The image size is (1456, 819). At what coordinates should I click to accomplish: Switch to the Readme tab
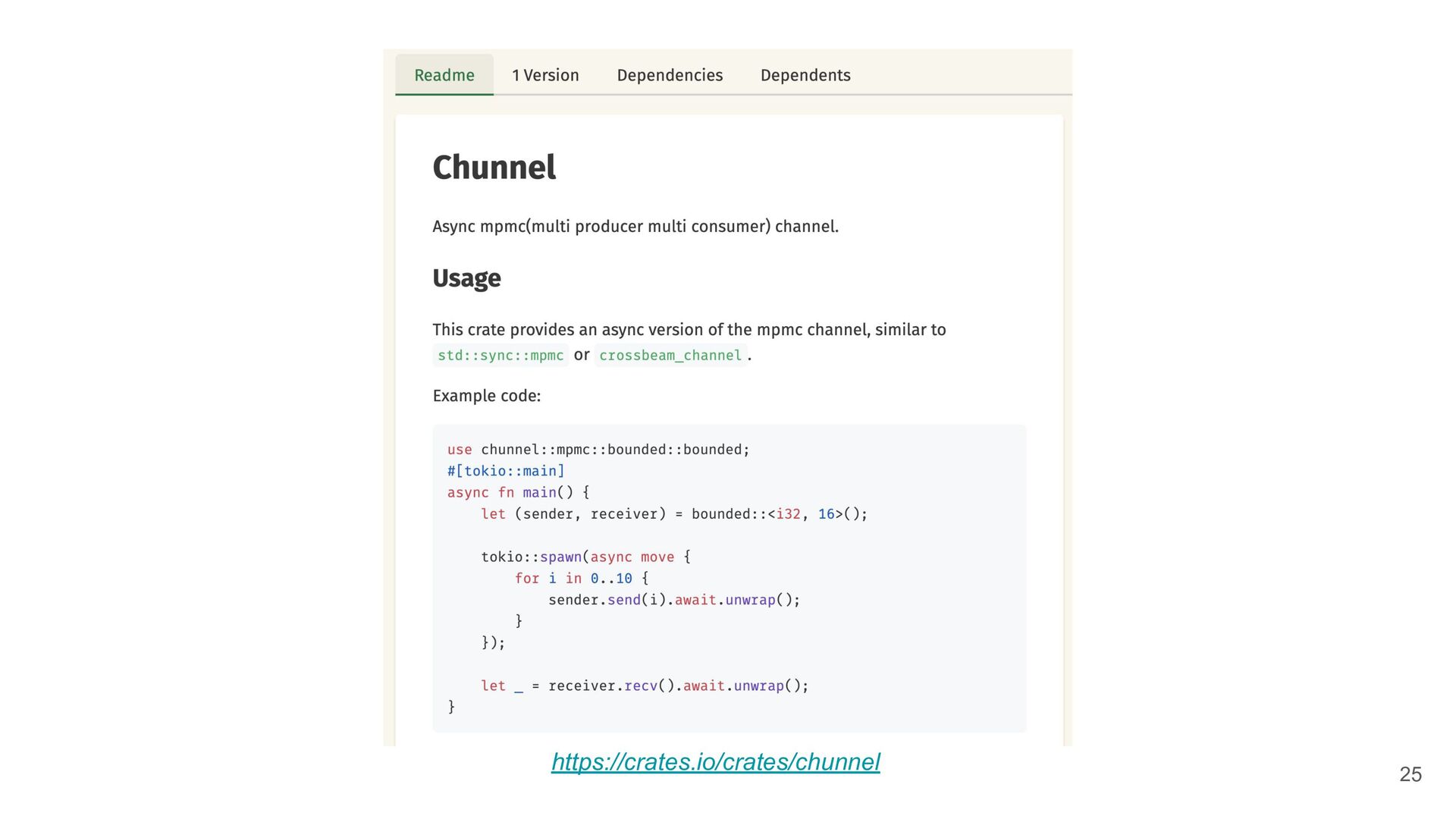444,75
